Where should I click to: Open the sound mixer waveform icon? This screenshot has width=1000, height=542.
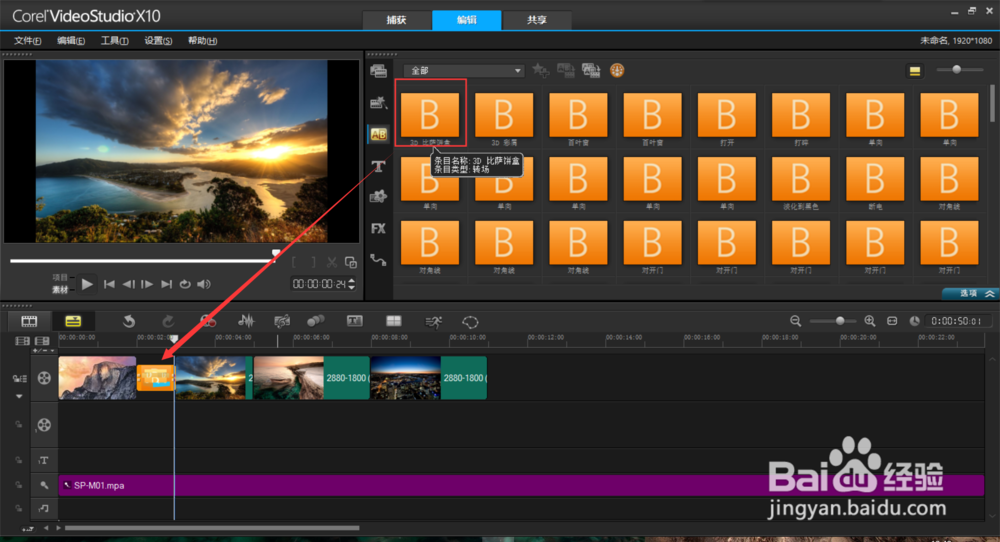point(246,321)
